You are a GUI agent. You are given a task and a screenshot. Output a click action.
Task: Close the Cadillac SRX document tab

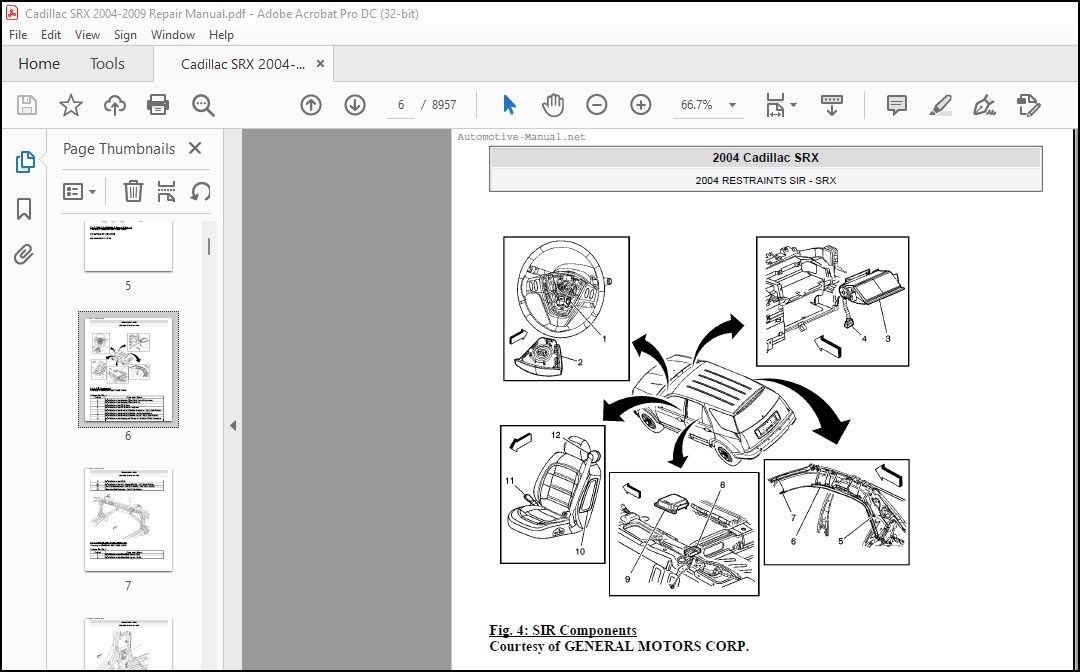point(320,63)
